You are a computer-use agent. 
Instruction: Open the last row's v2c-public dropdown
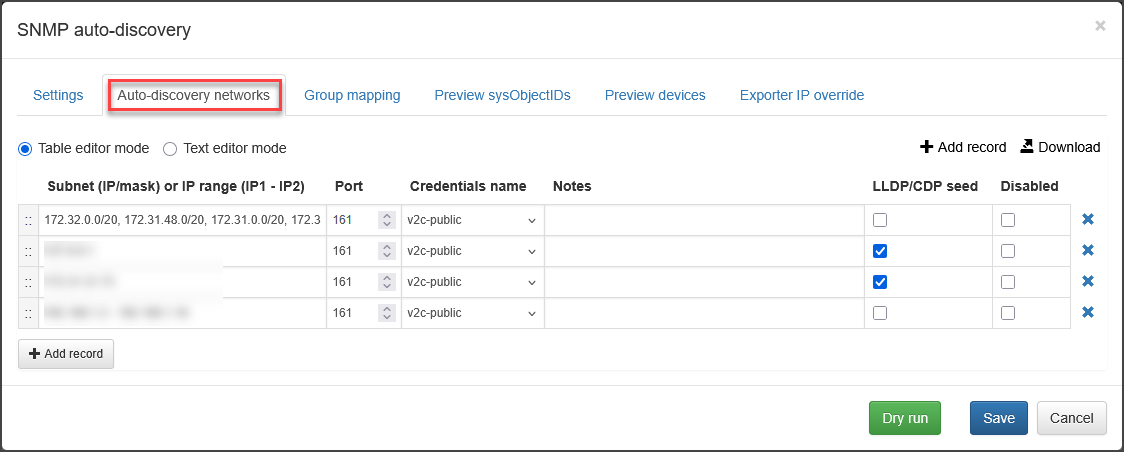(472, 313)
